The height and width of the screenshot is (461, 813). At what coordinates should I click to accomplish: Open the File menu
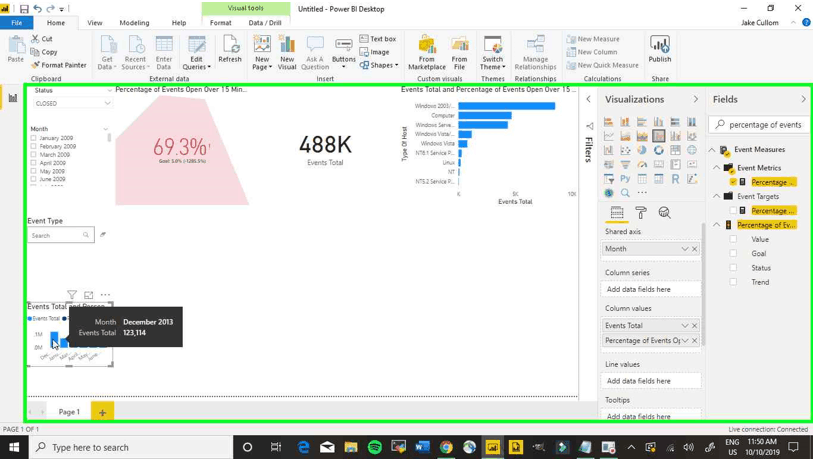click(x=17, y=23)
